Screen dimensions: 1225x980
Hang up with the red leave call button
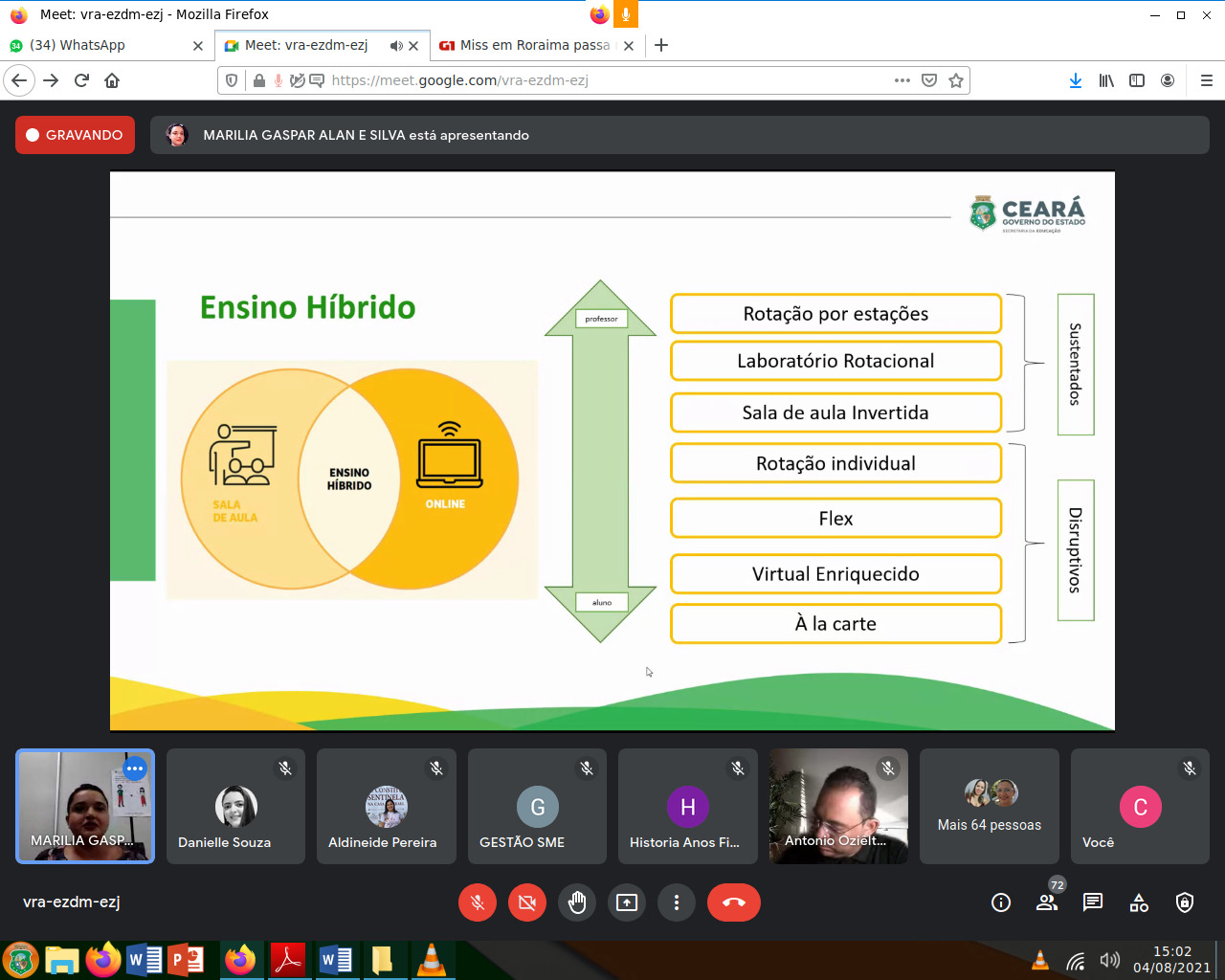tap(734, 902)
